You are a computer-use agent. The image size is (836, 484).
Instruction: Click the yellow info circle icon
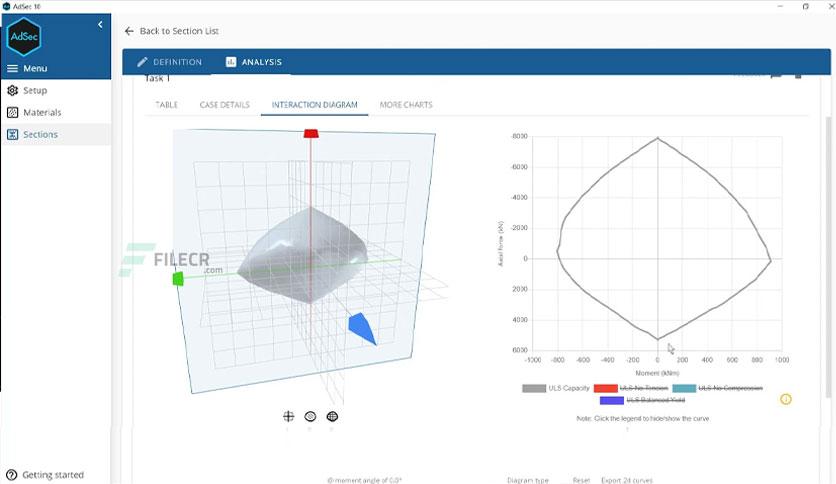(x=786, y=399)
